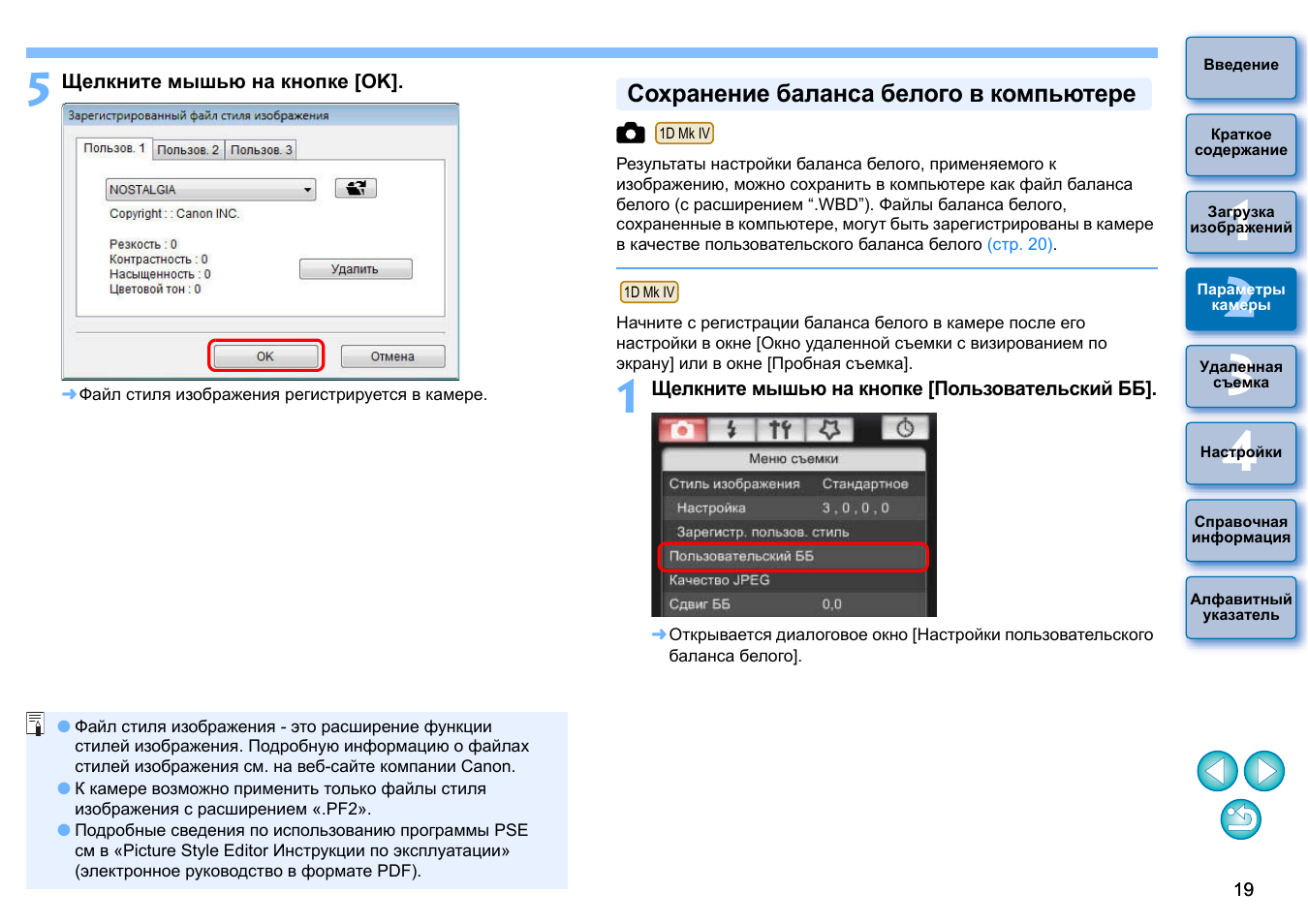
Task: Switch to the Пользов. 2 tab
Action: point(188,150)
